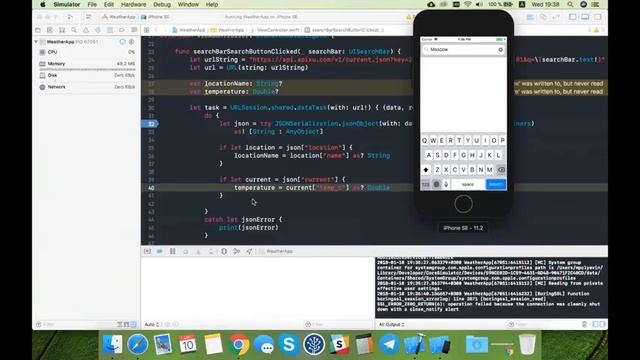The height and width of the screenshot is (360, 640).
Task: Open the Hardware menu
Action: click(x=133, y=4)
